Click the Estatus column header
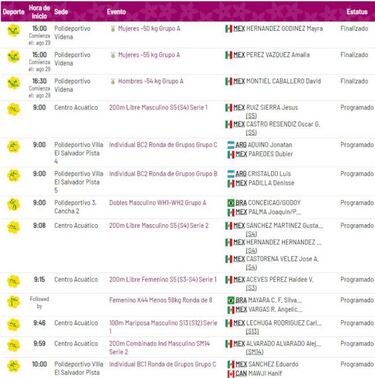This screenshot has height=378, width=375. [357, 12]
